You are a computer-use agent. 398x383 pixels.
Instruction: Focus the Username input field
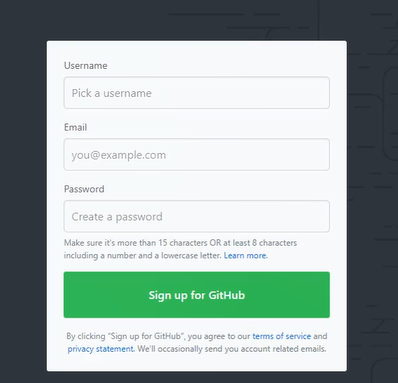(x=197, y=93)
